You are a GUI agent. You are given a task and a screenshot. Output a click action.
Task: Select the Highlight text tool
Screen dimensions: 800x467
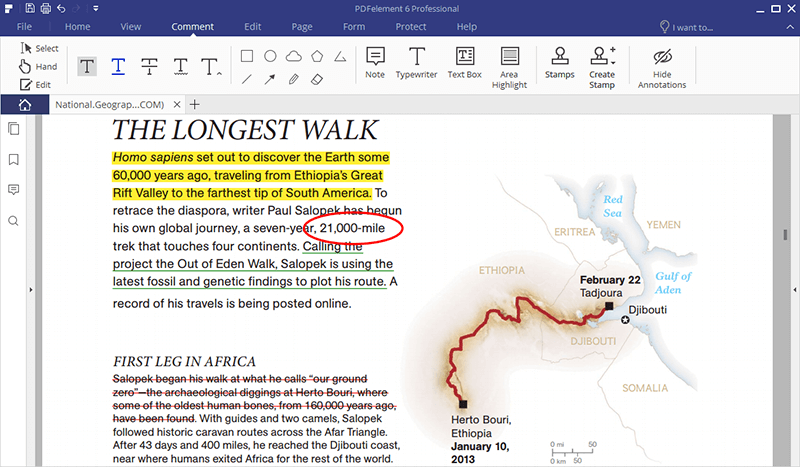(x=88, y=66)
